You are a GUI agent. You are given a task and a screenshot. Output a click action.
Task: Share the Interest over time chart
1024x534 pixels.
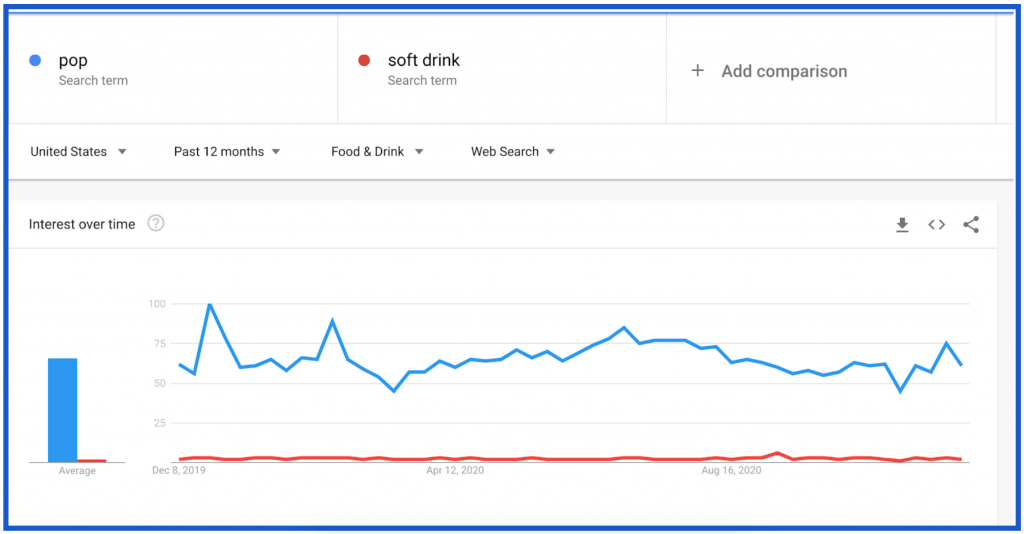coord(971,225)
